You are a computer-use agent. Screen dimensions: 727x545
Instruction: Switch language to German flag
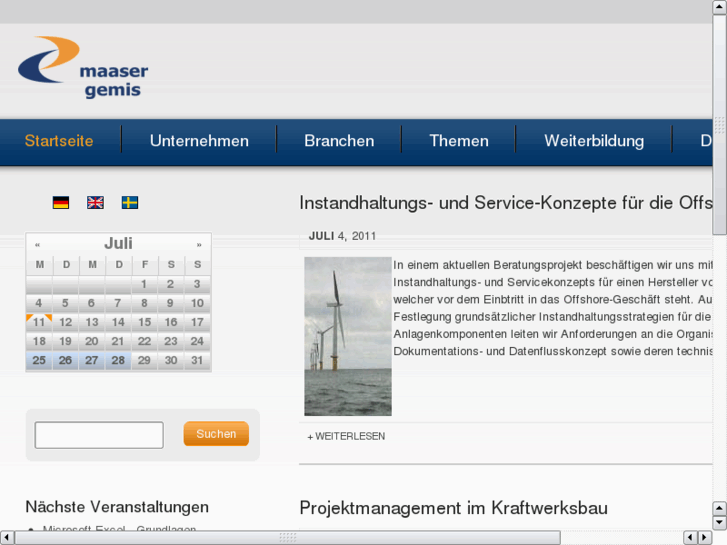[x=61, y=203]
